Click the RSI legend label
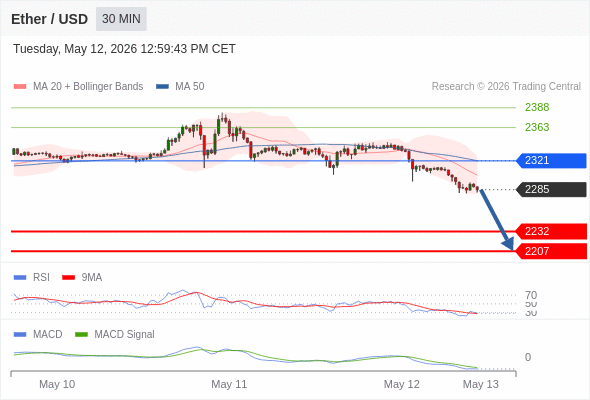The height and width of the screenshot is (400, 590). click(x=41, y=278)
